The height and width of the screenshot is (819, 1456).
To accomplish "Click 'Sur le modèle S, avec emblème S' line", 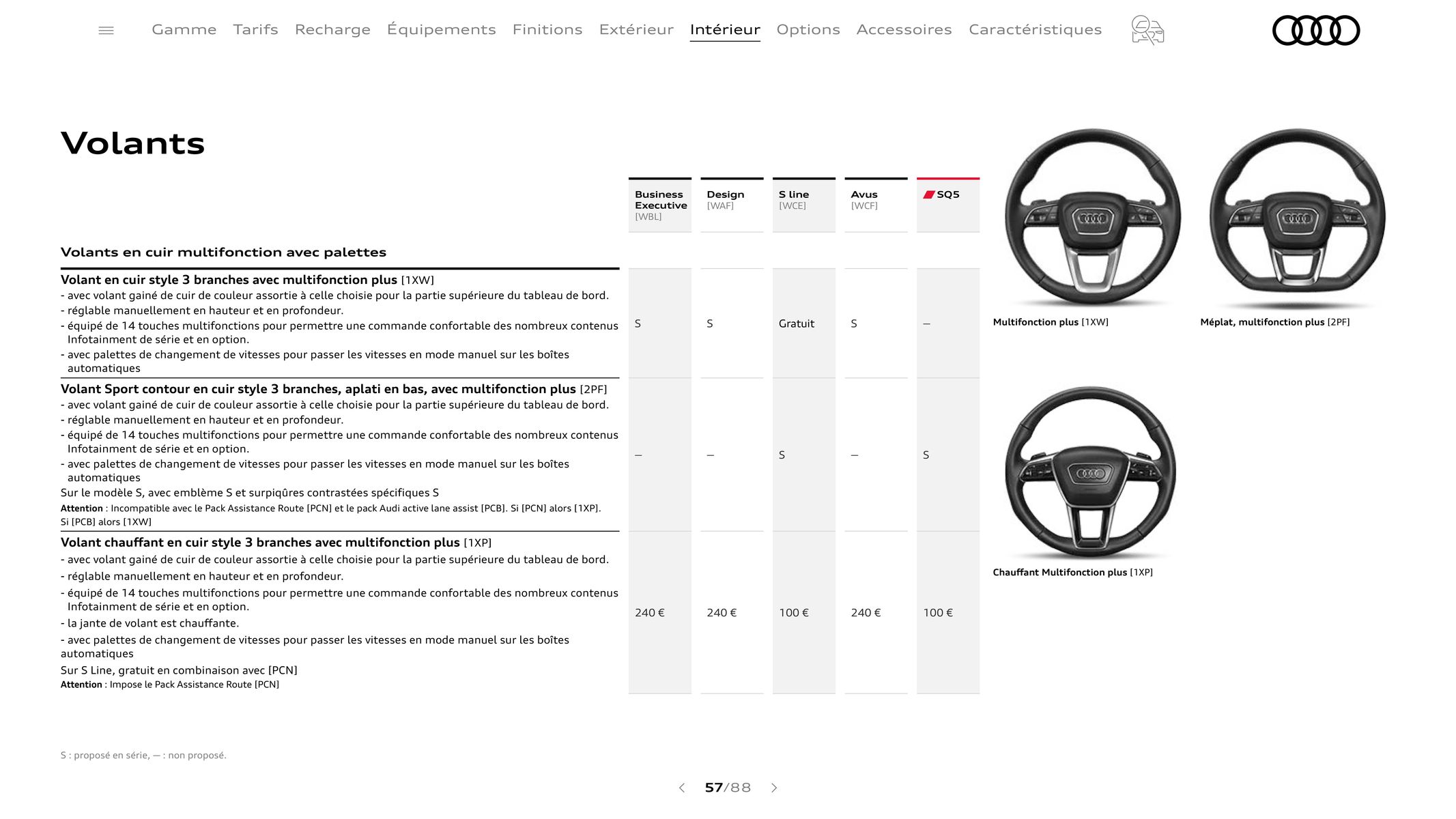I will [250, 493].
